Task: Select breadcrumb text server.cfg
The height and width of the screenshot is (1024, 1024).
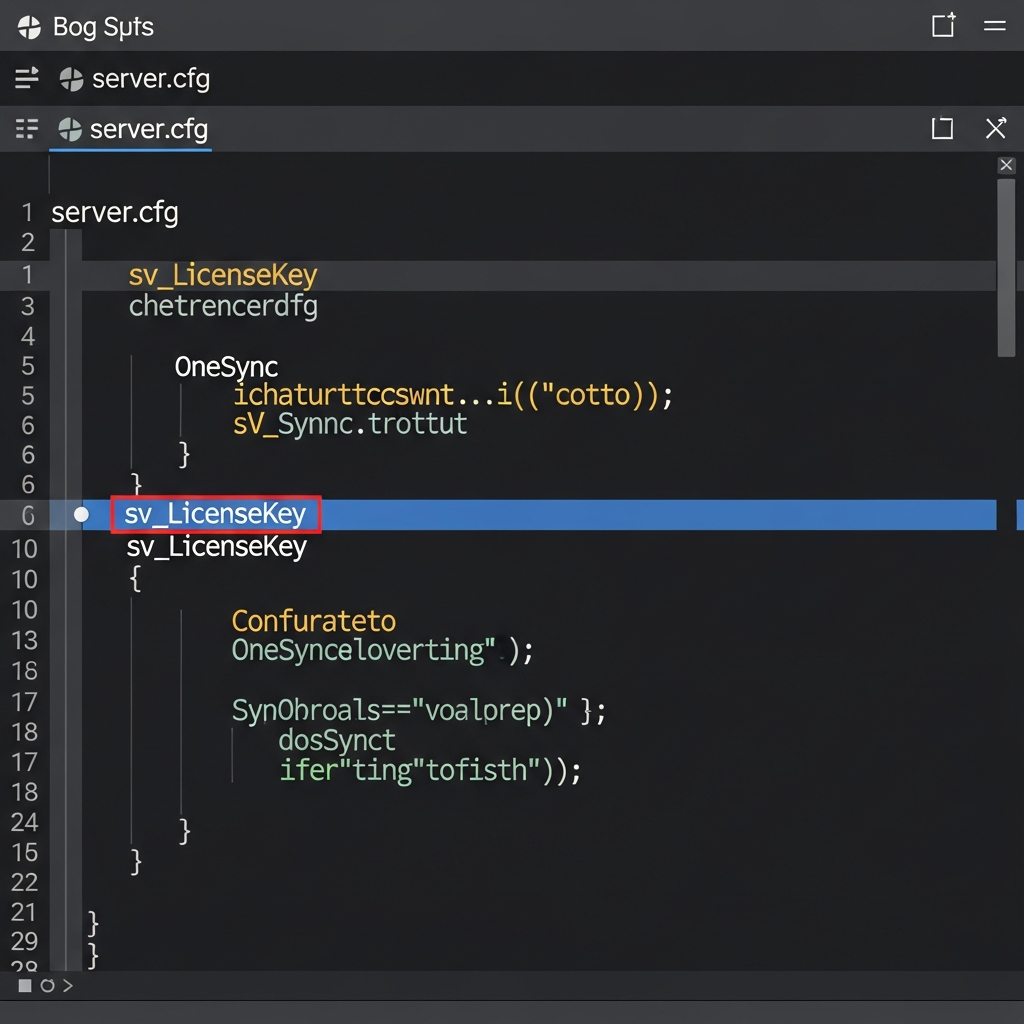Action: click(x=151, y=79)
